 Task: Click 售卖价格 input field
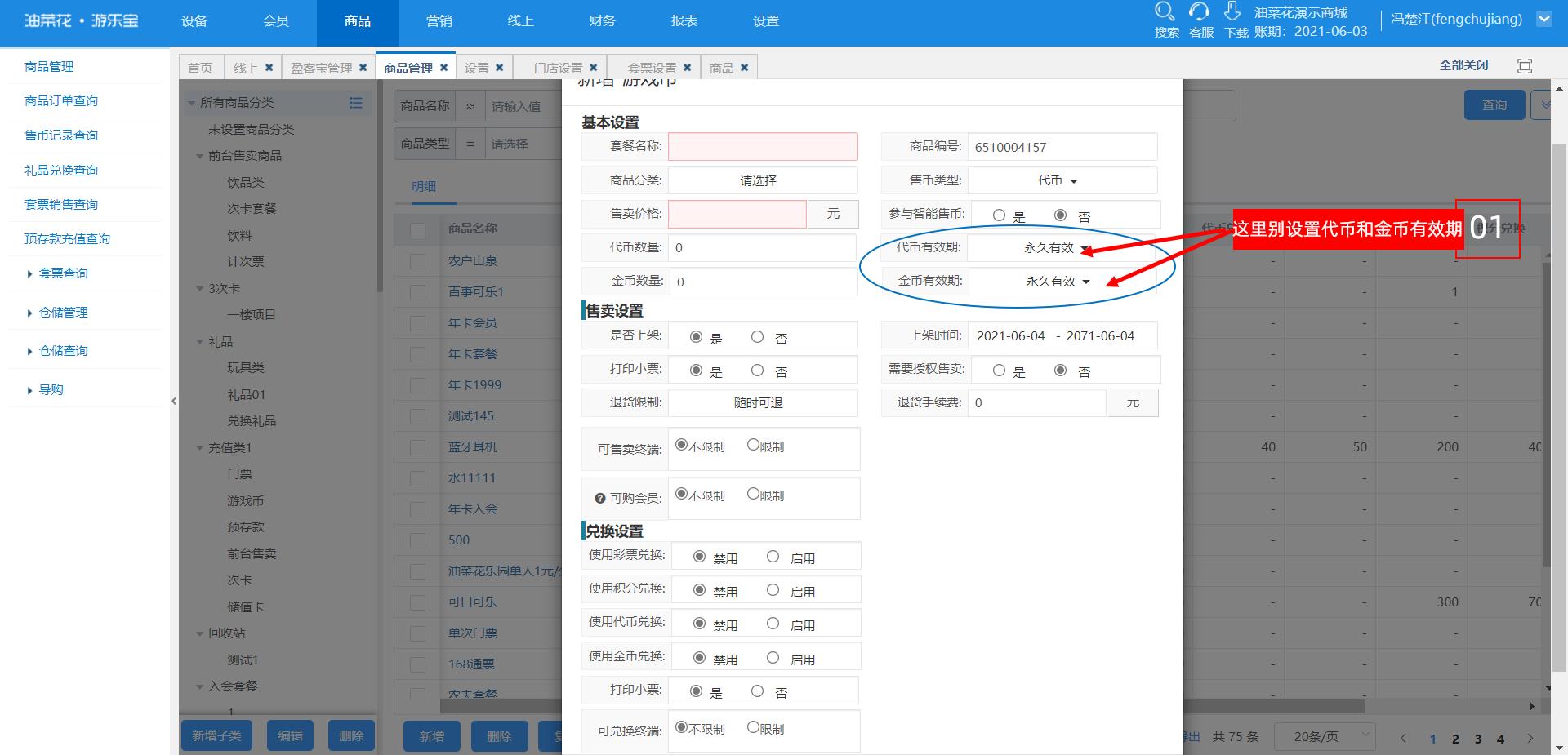pos(737,214)
